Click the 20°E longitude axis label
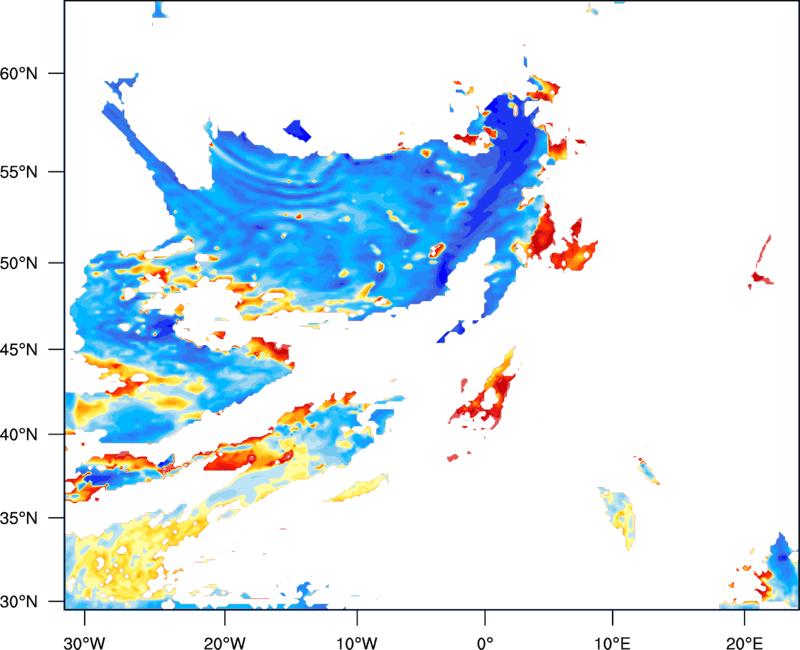The width and height of the screenshot is (800, 650). (744, 643)
